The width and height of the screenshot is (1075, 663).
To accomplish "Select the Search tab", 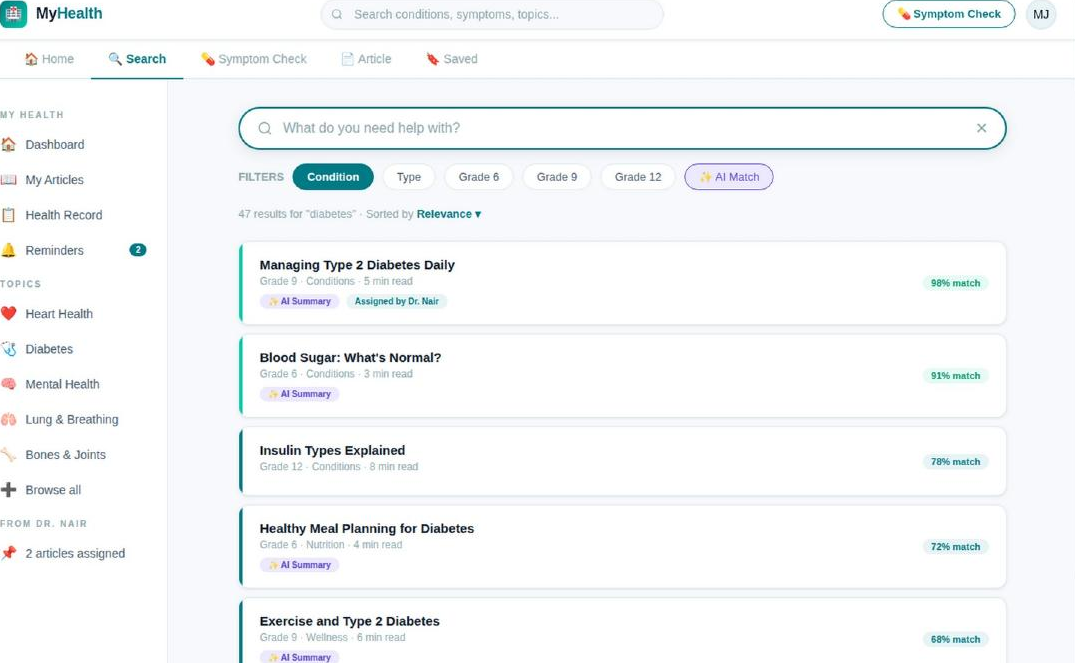I will click(137, 59).
